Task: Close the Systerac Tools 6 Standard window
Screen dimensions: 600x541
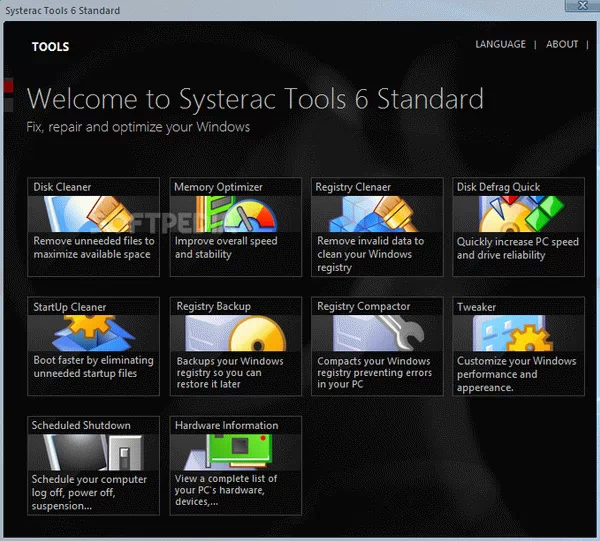Action: coord(582,5)
